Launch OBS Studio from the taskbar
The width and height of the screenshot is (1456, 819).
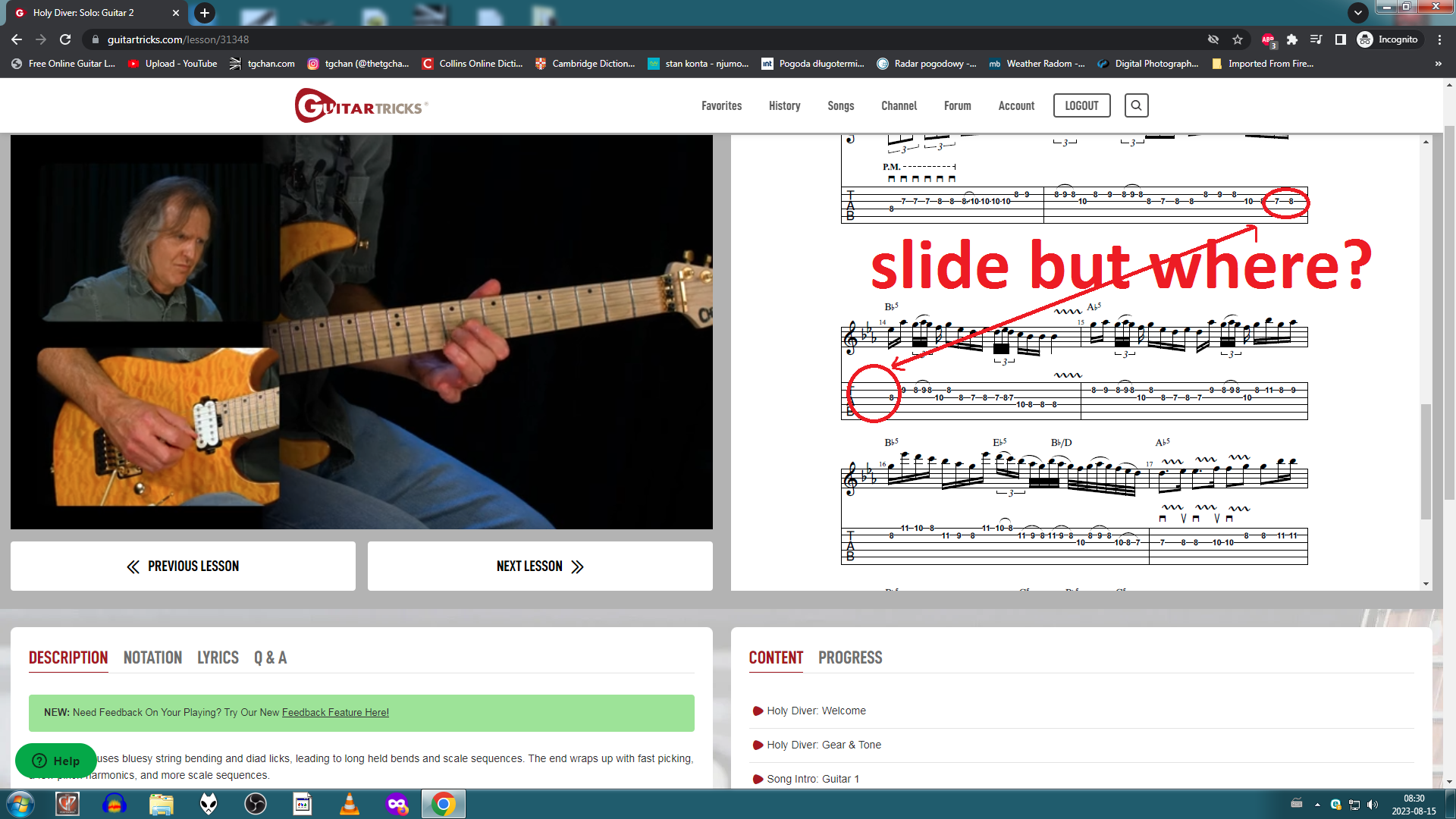[x=256, y=804]
